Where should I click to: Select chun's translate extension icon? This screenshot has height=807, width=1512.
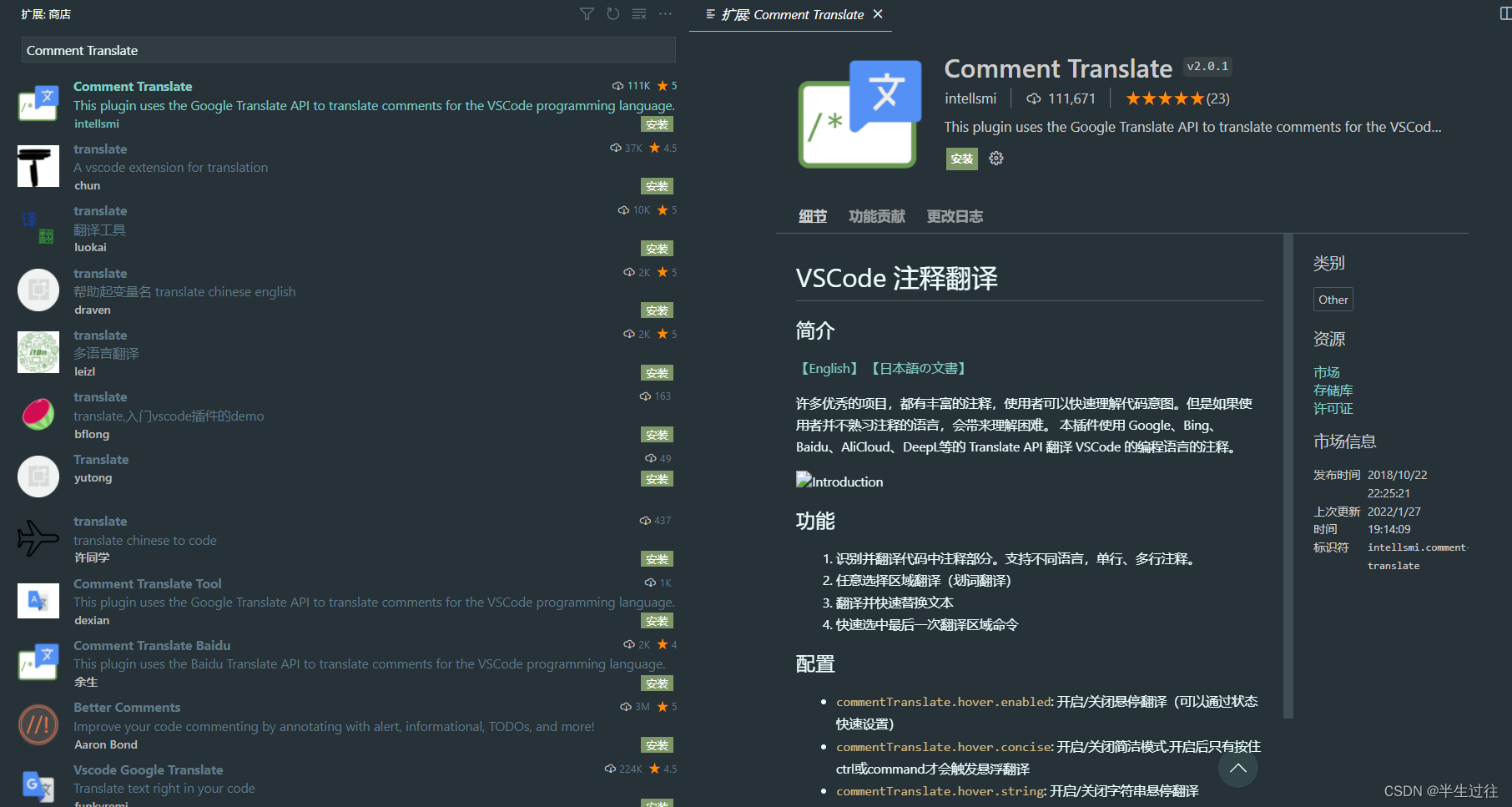38,166
